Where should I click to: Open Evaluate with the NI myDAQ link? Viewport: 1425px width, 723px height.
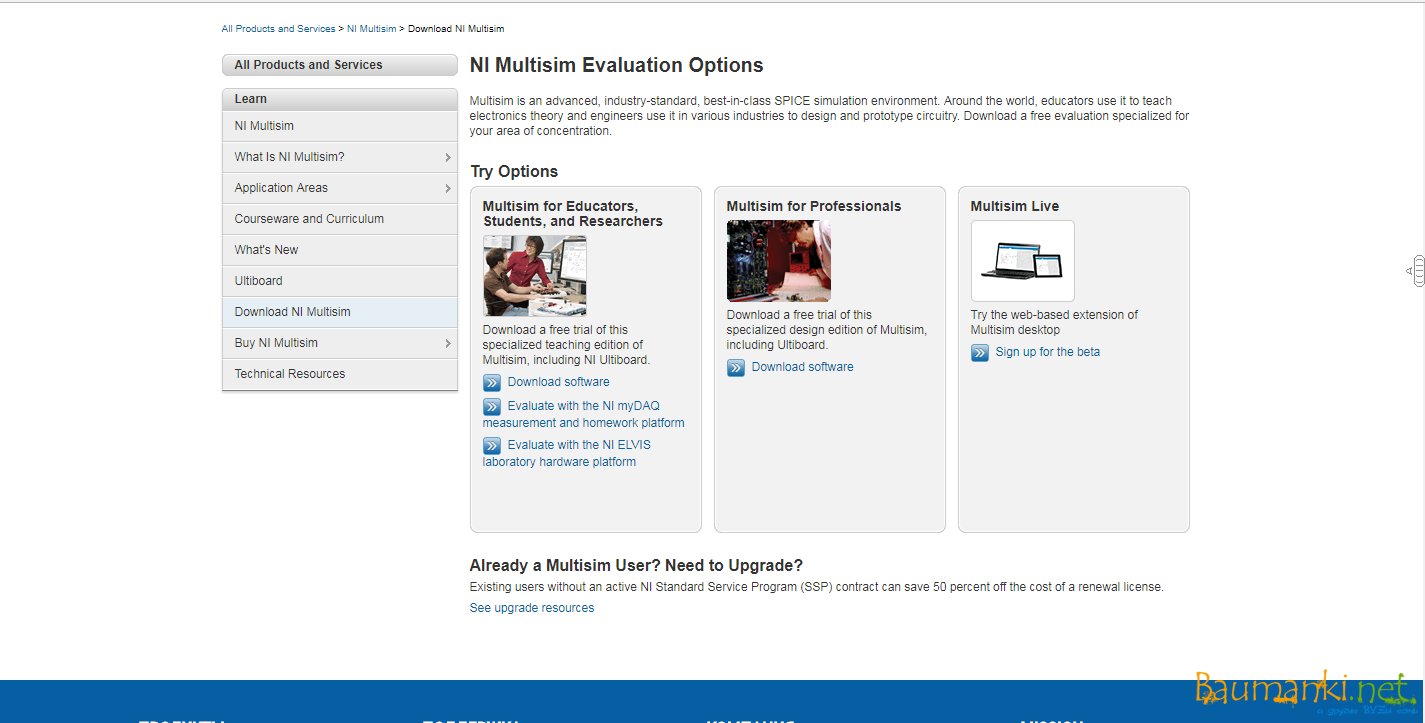pos(584,414)
